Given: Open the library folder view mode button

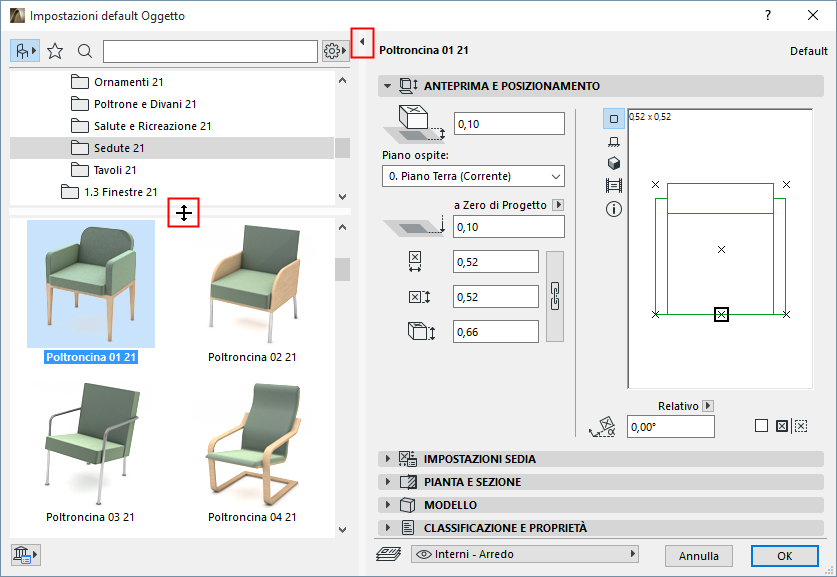Looking at the screenshot, I should coord(25,51).
